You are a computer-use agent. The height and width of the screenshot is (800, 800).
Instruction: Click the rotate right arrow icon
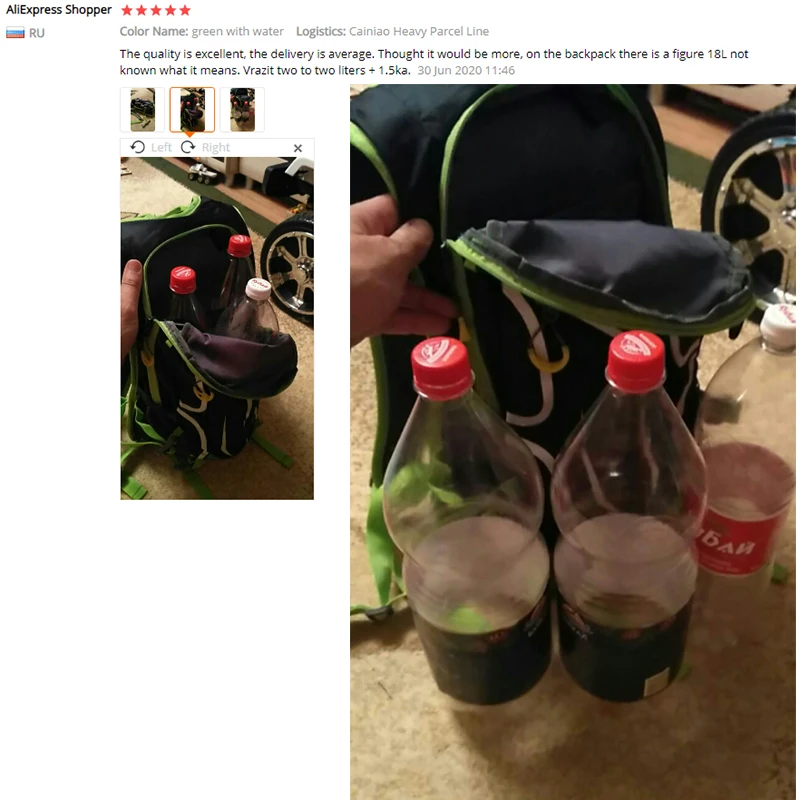188,147
